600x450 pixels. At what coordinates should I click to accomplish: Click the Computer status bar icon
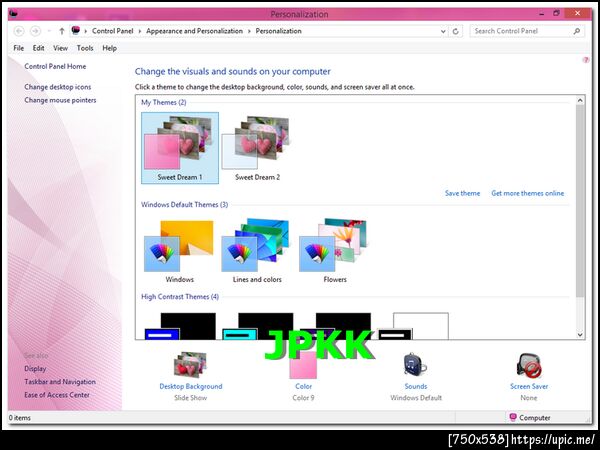point(513,417)
